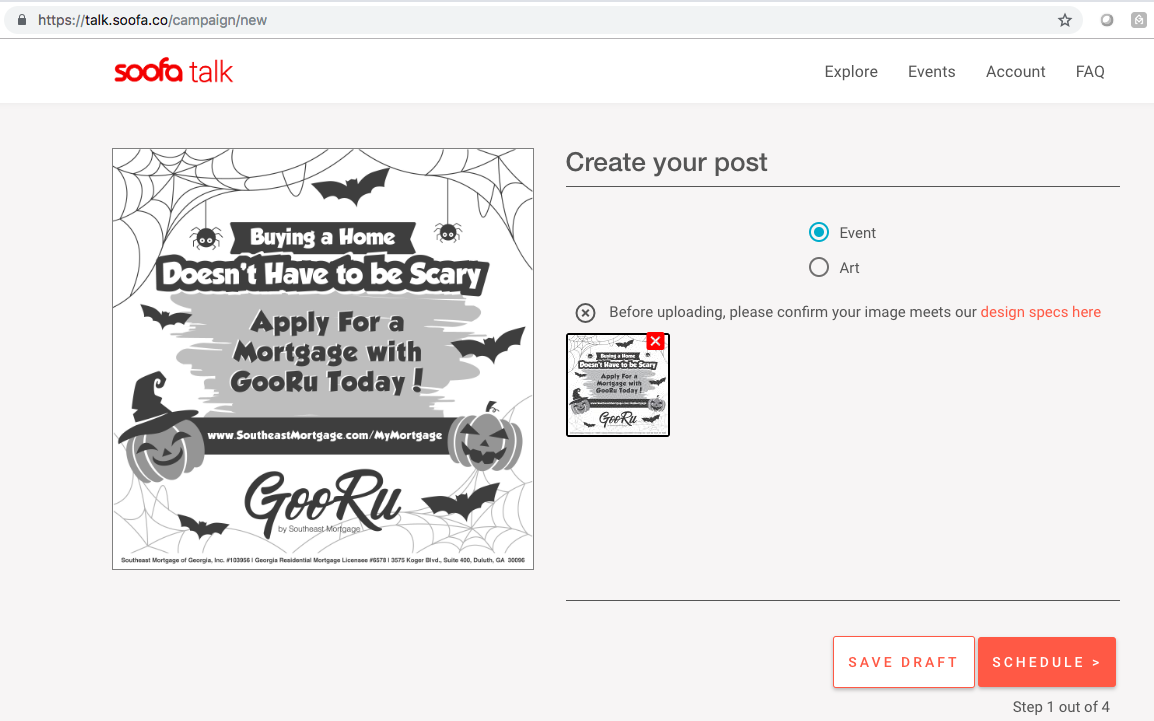The image size is (1154, 721).
Task: Click the 'Art' label text
Action: [849, 268]
